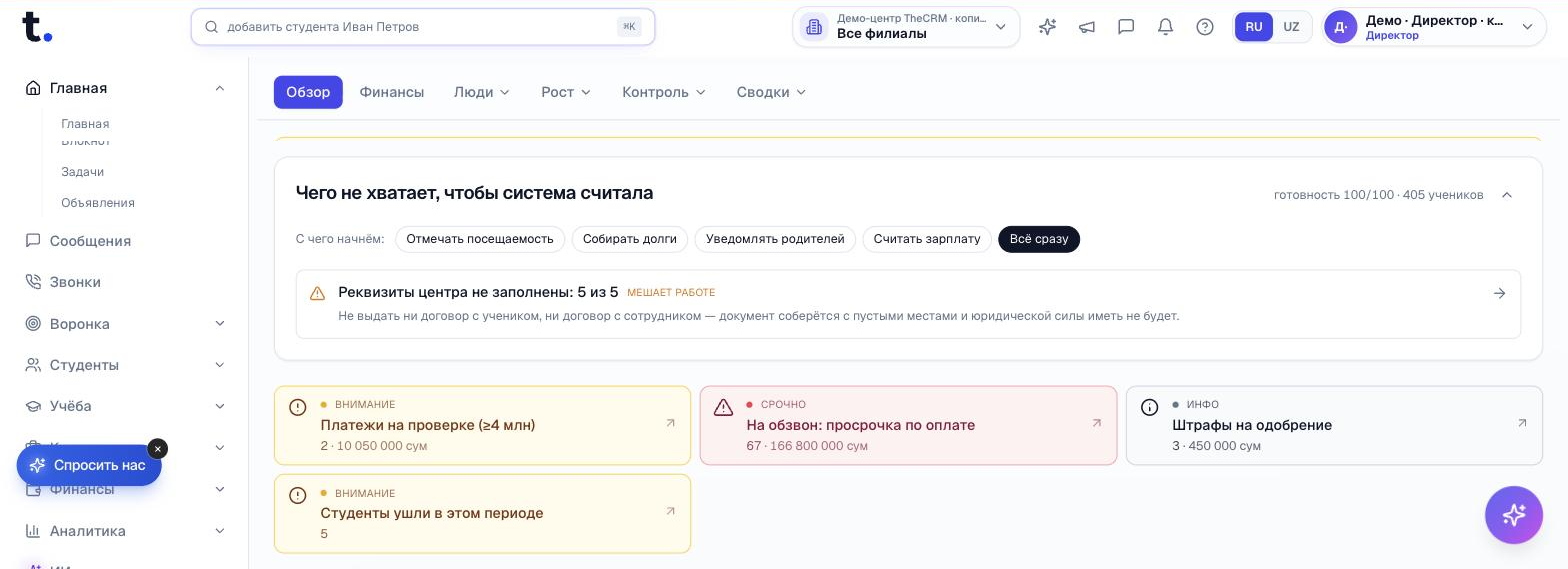The image size is (1568, 569).
Task: Open arrow icon on Штрафы на одобрение card
Action: tap(1523, 423)
